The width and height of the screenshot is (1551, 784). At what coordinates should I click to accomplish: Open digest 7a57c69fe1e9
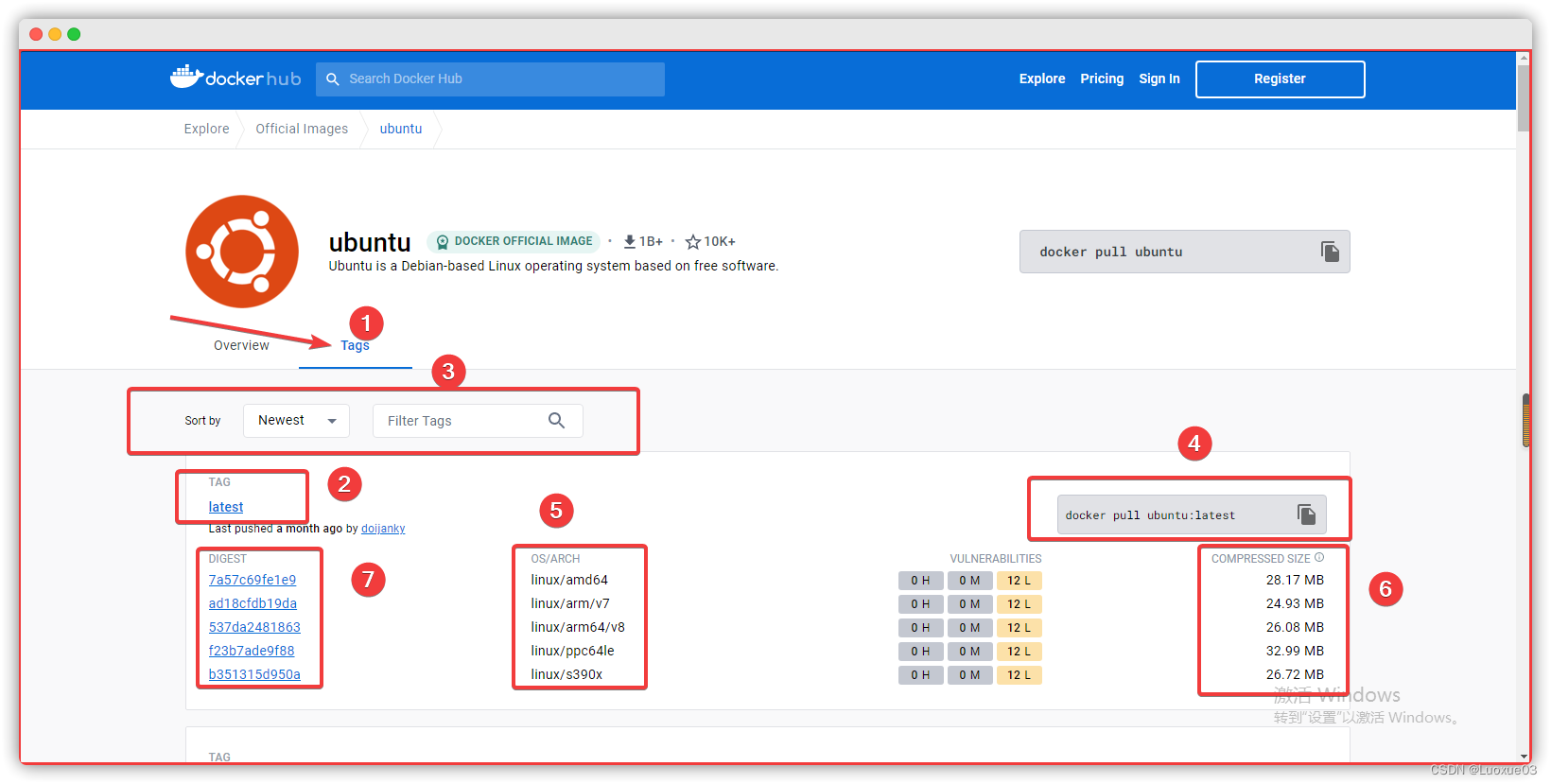(253, 580)
